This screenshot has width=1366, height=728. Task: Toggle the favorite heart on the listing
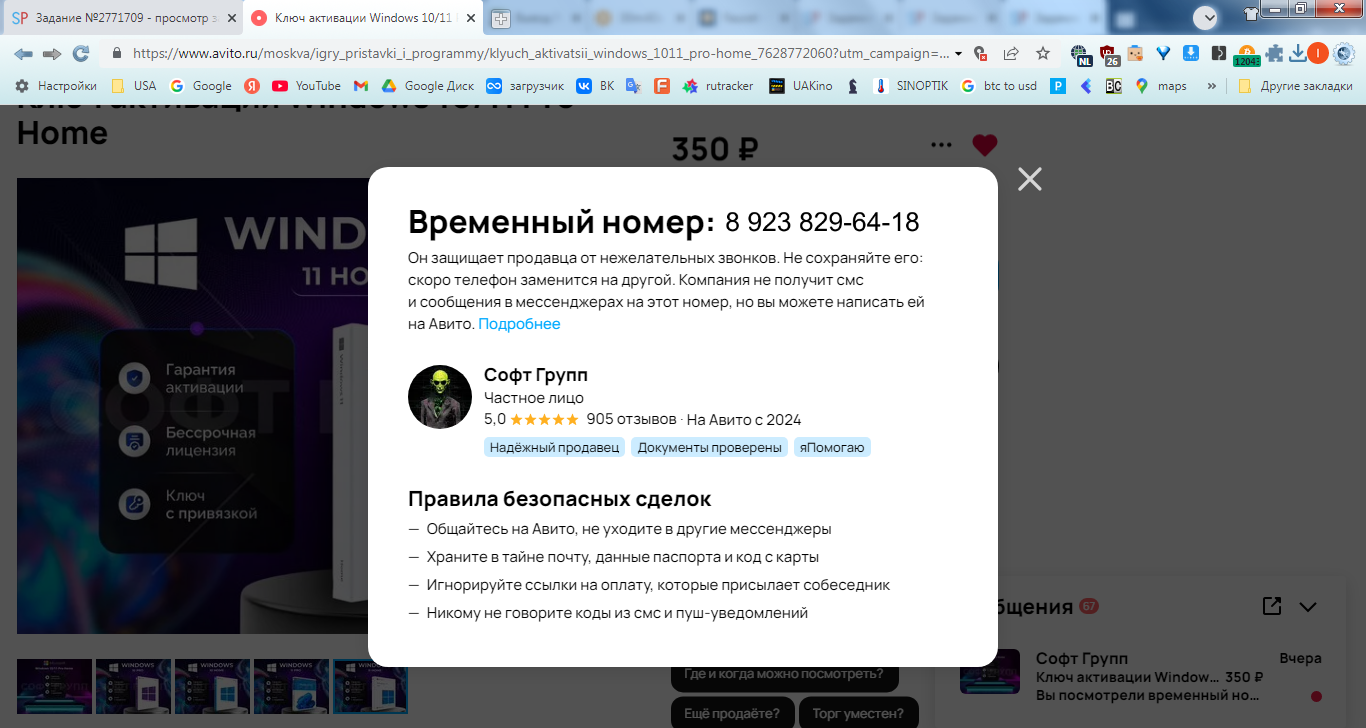(985, 145)
